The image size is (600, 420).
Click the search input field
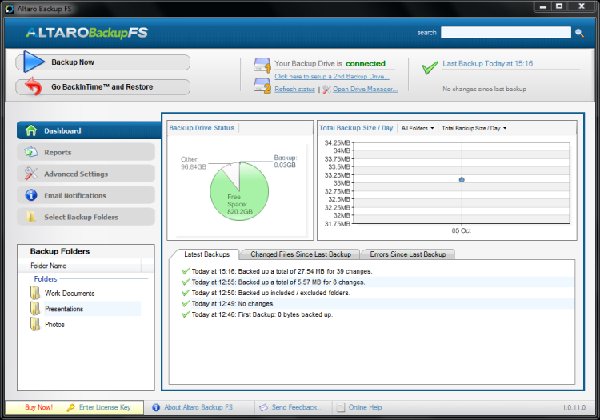[505, 33]
